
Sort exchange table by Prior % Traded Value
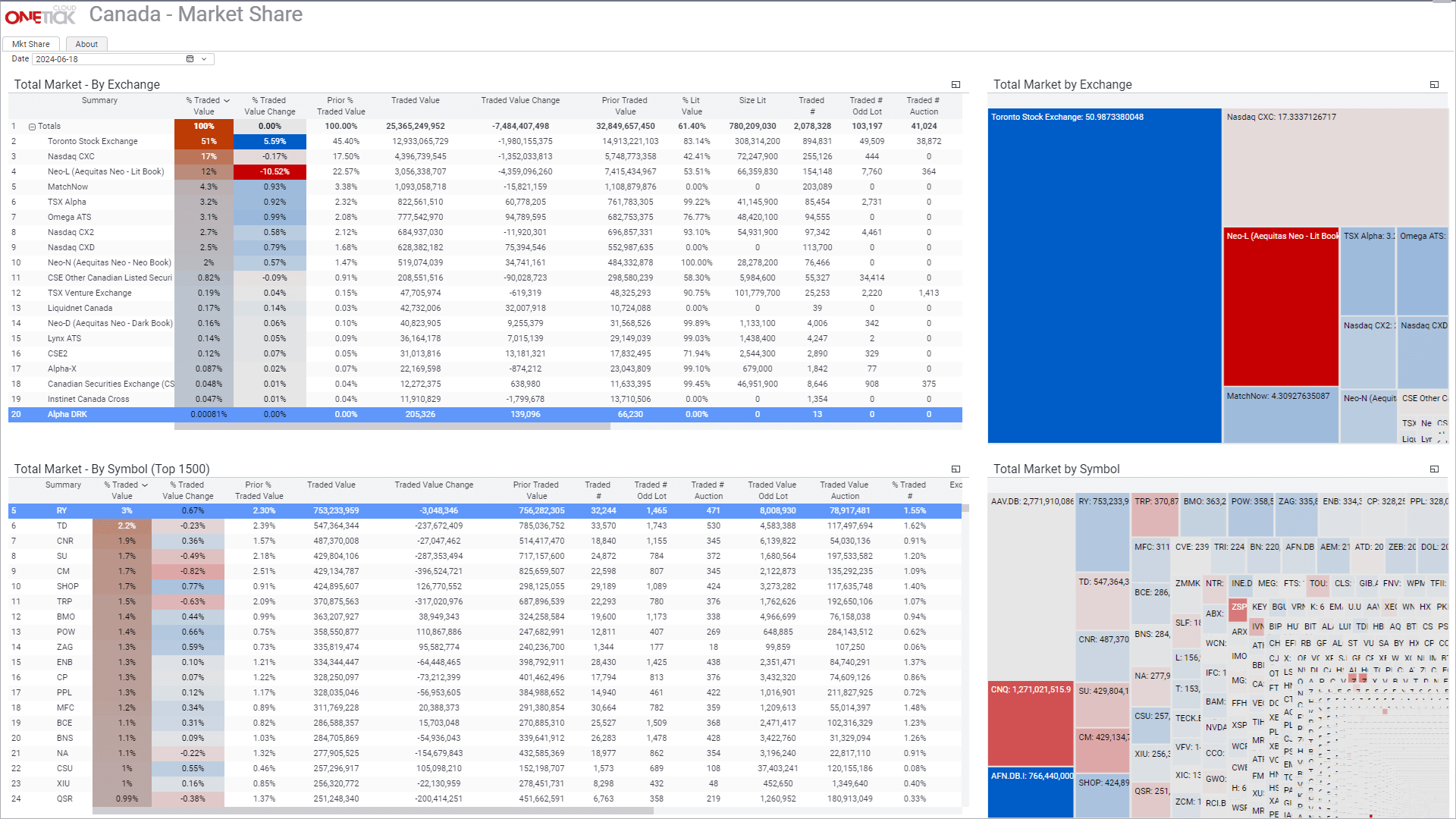(341, 105)
